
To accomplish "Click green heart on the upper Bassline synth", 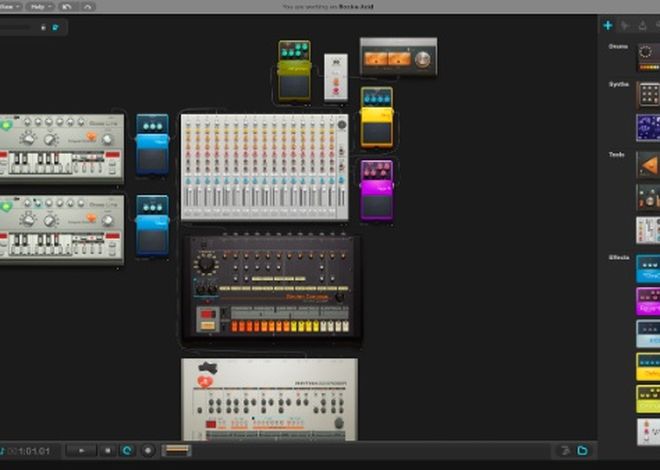I will 6,125.
